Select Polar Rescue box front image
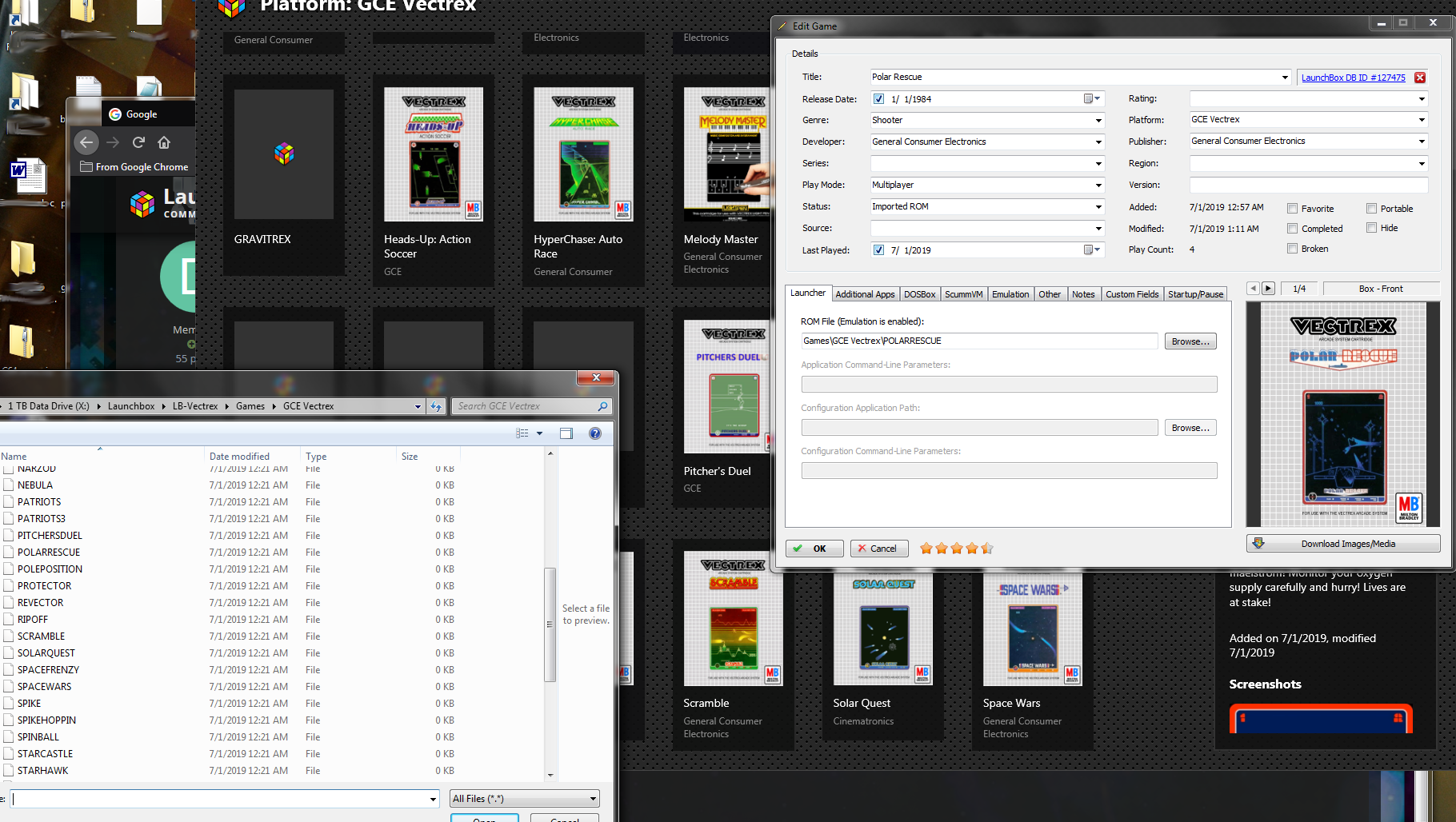The width and height of the screenshot is (1456, 822). (1343, 414)
